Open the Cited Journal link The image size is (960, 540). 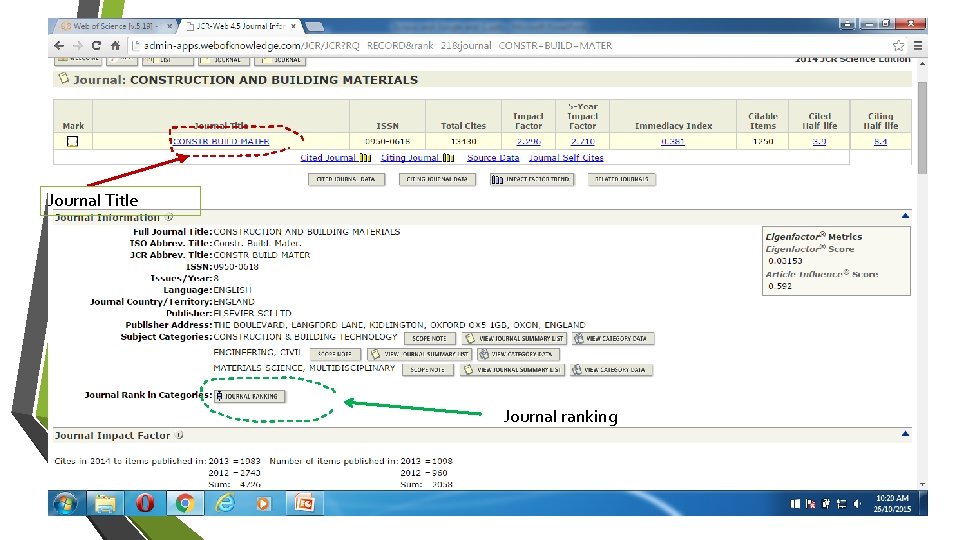coord(328,157)
